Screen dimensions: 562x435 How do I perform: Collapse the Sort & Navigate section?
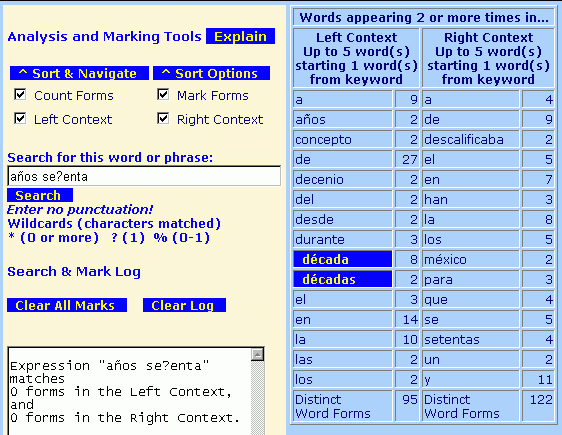click(79, 73)
